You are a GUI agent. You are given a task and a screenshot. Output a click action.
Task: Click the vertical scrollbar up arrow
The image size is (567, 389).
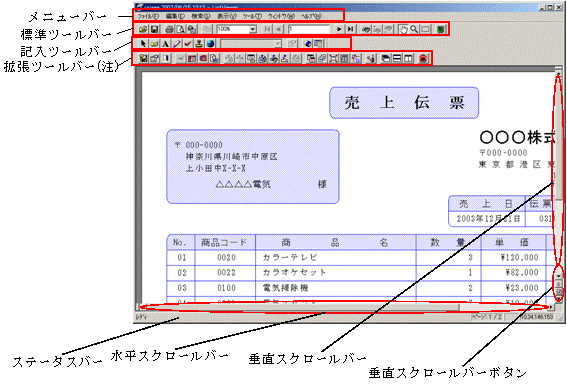[559, 74]
